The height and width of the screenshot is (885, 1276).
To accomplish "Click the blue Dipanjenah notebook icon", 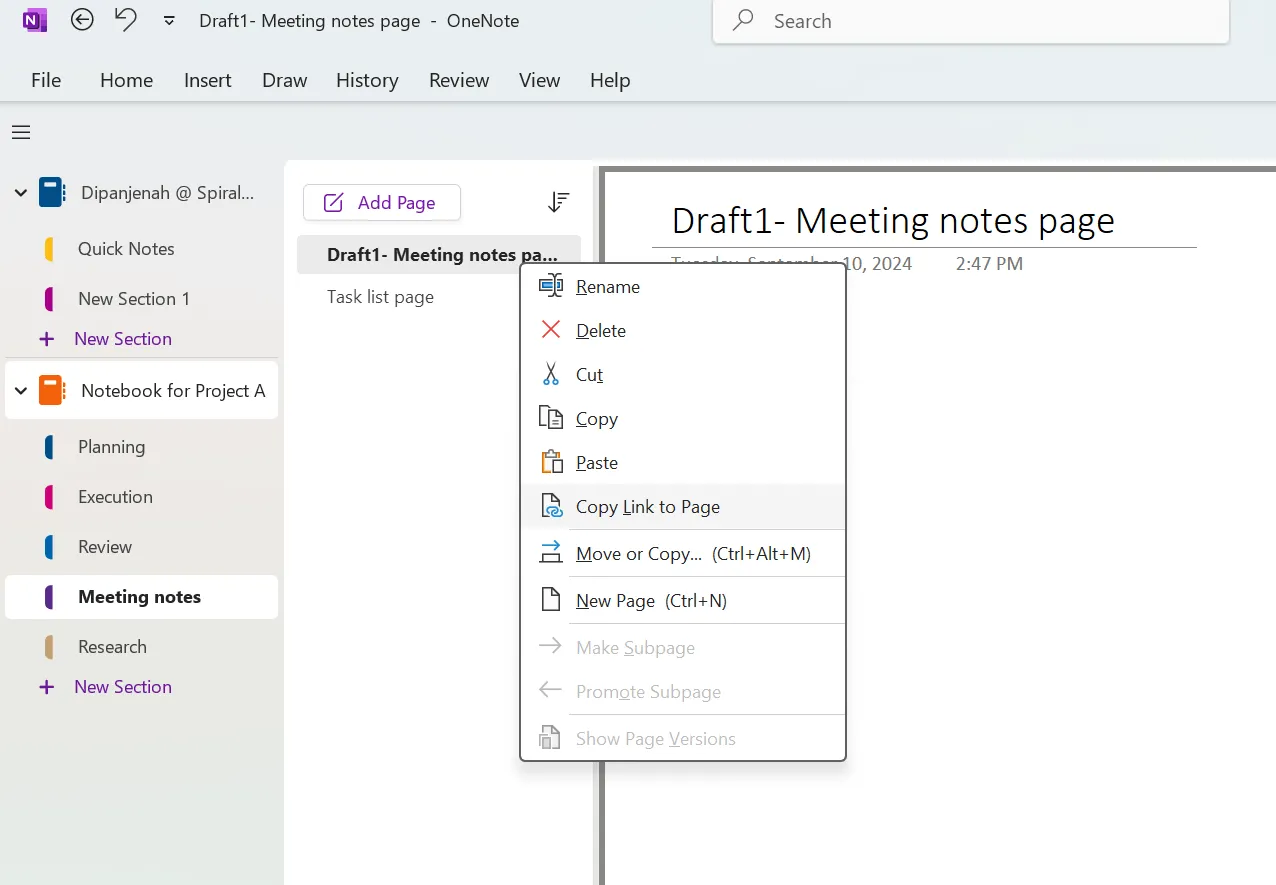I will tap(52, 192).
